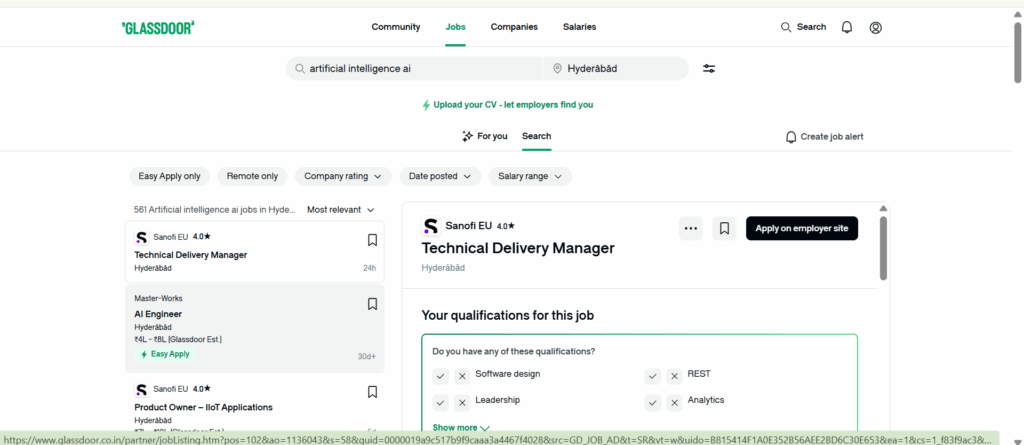Click the 561 jobs results count text
The width and height of the screenshot is (1024, 445).
pos(214,210)
